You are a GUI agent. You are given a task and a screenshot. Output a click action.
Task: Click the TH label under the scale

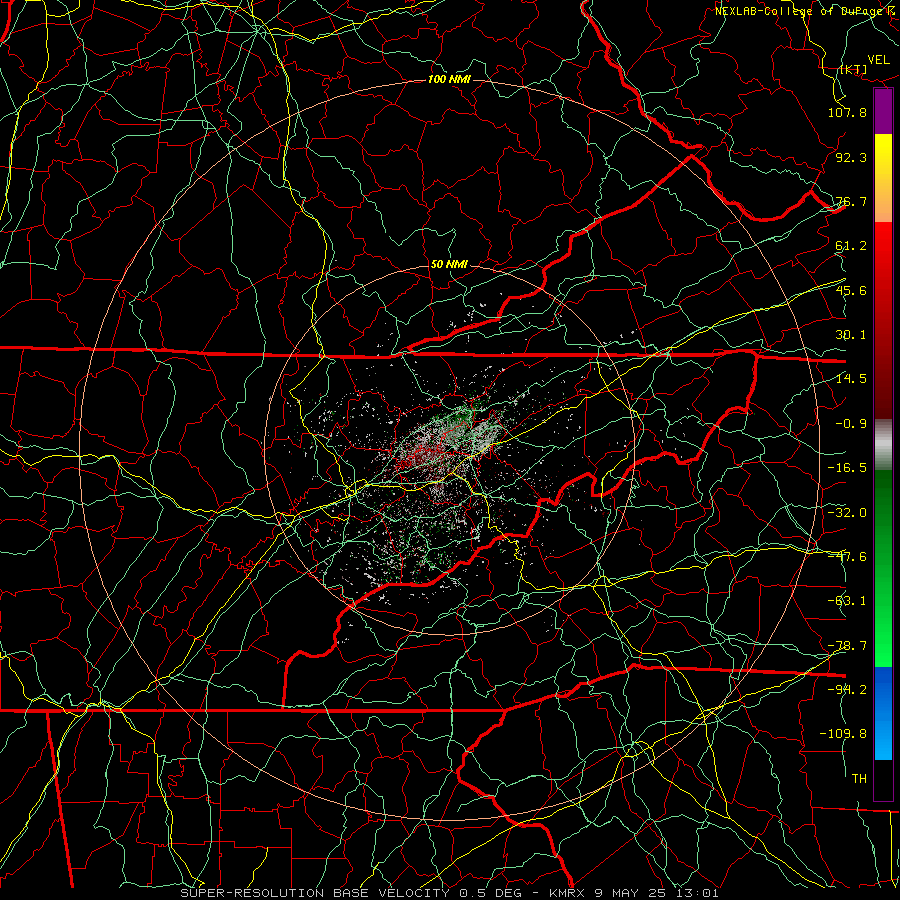tap(859, 779)
